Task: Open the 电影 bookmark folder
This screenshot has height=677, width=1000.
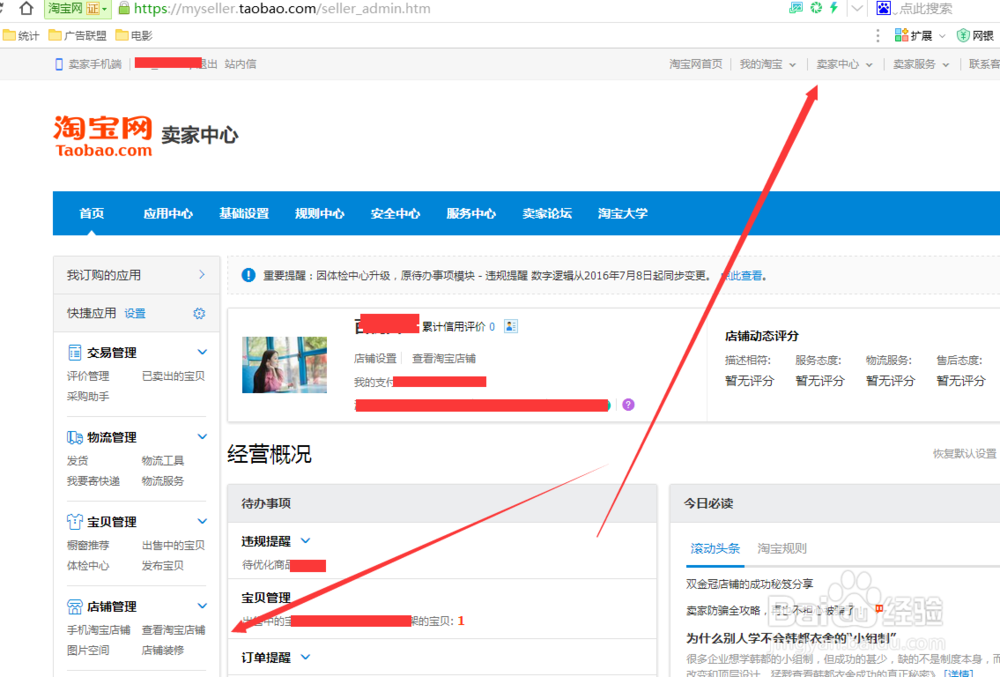Action: [x=134, y=36]
